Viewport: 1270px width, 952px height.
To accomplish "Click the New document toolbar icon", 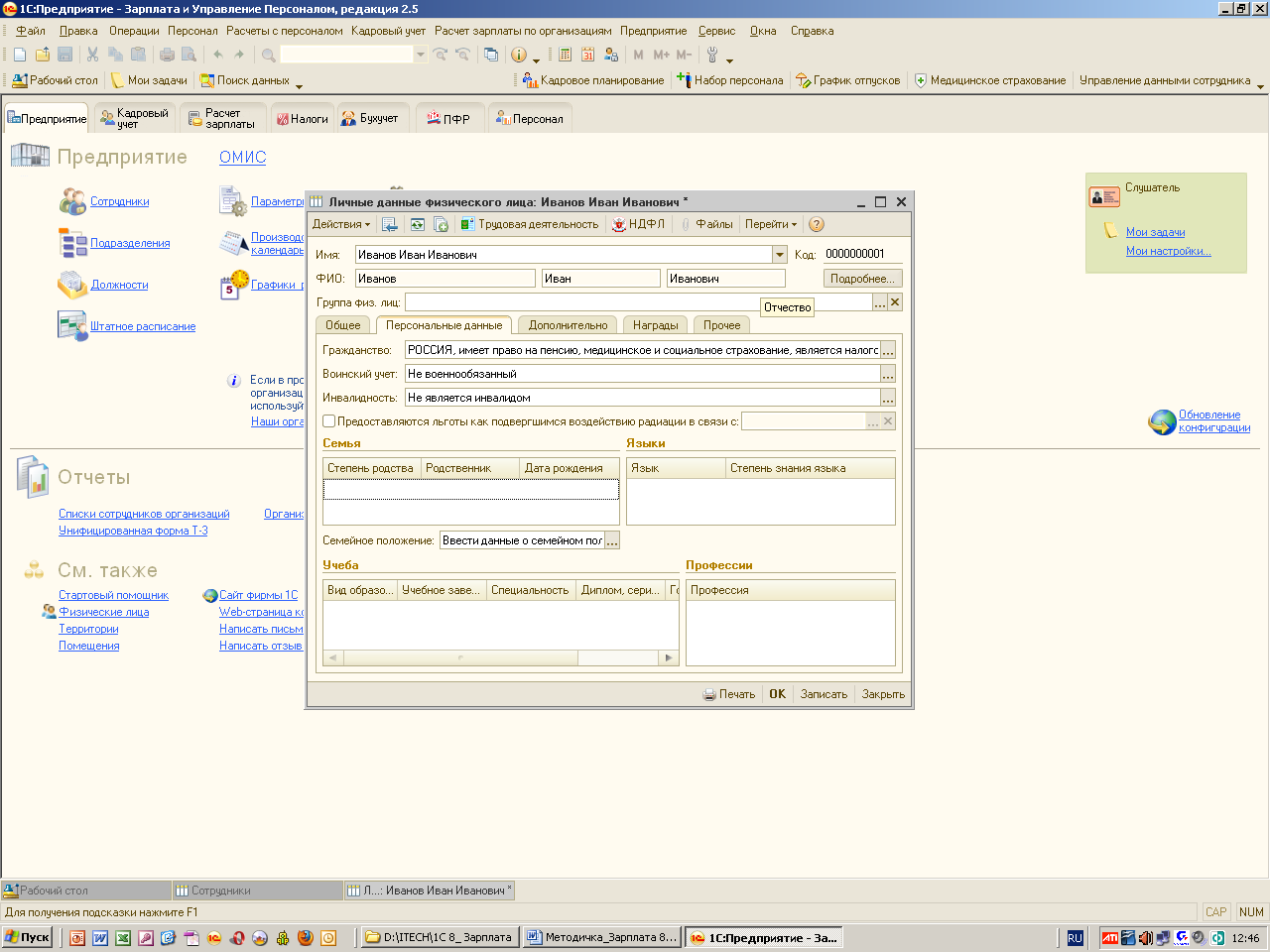I will [19, 55].
